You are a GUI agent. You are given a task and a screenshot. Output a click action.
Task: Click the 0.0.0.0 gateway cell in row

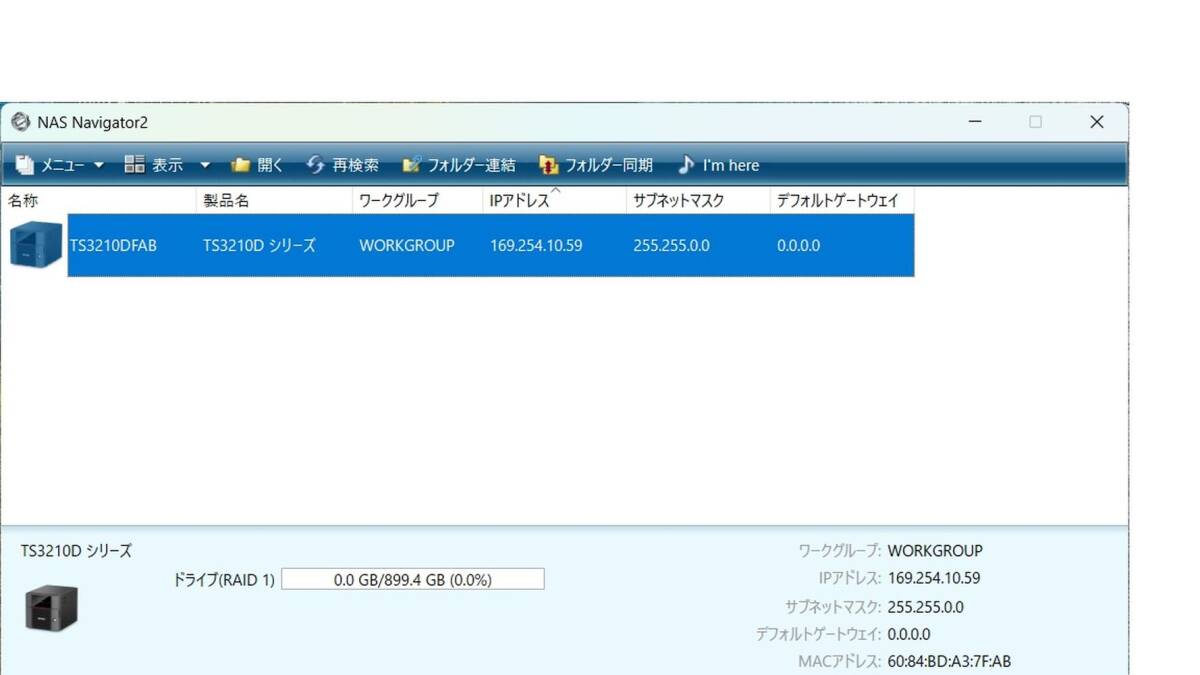(x=798, y=245)
